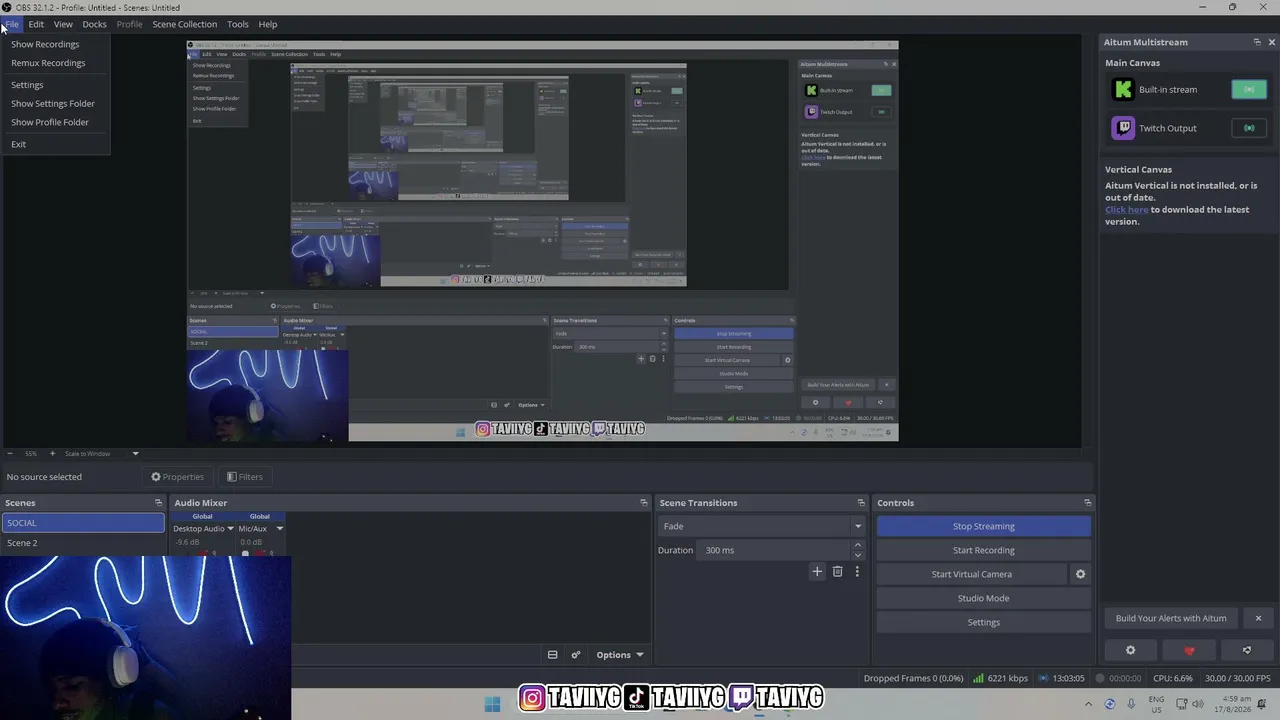Enable Studio Mode
Image resolution: width=1280 pixels, height=720 pixels.
pyautogui.click(x=983, y=598)
